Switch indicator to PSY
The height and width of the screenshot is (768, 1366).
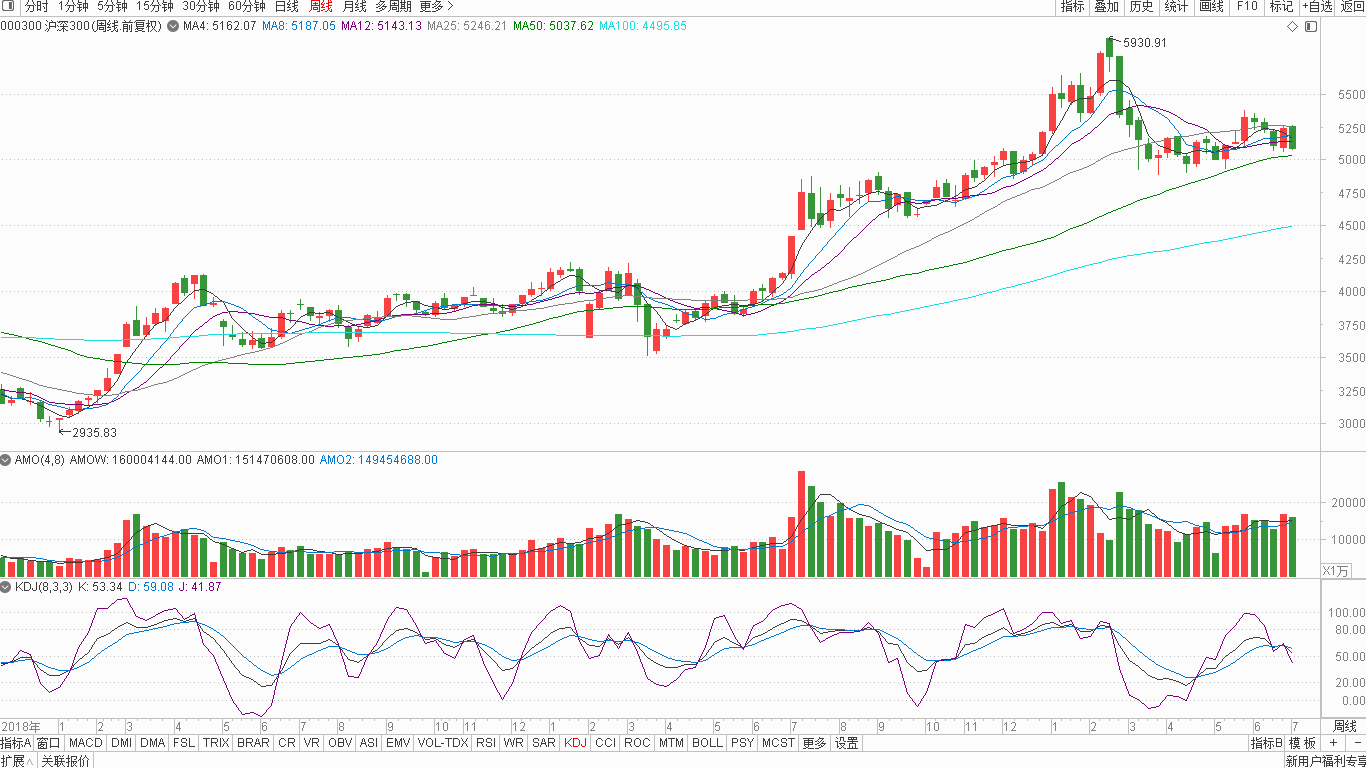click(x=742, y=743)
